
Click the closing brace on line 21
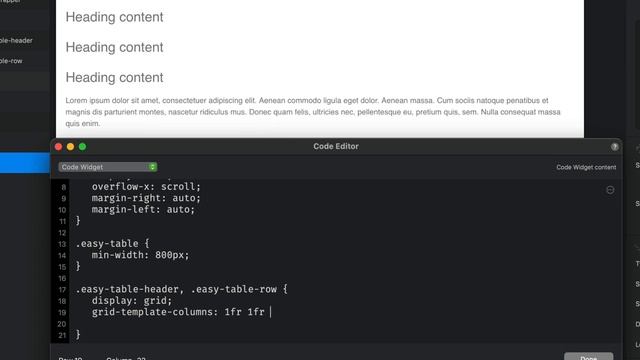78,335
